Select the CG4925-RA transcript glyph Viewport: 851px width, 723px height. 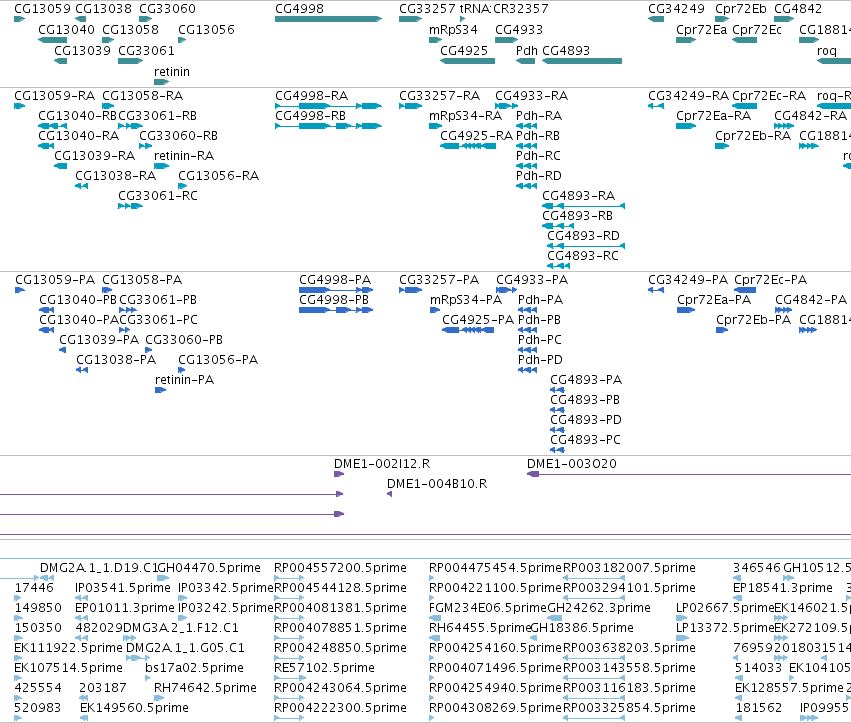[467, 146]
